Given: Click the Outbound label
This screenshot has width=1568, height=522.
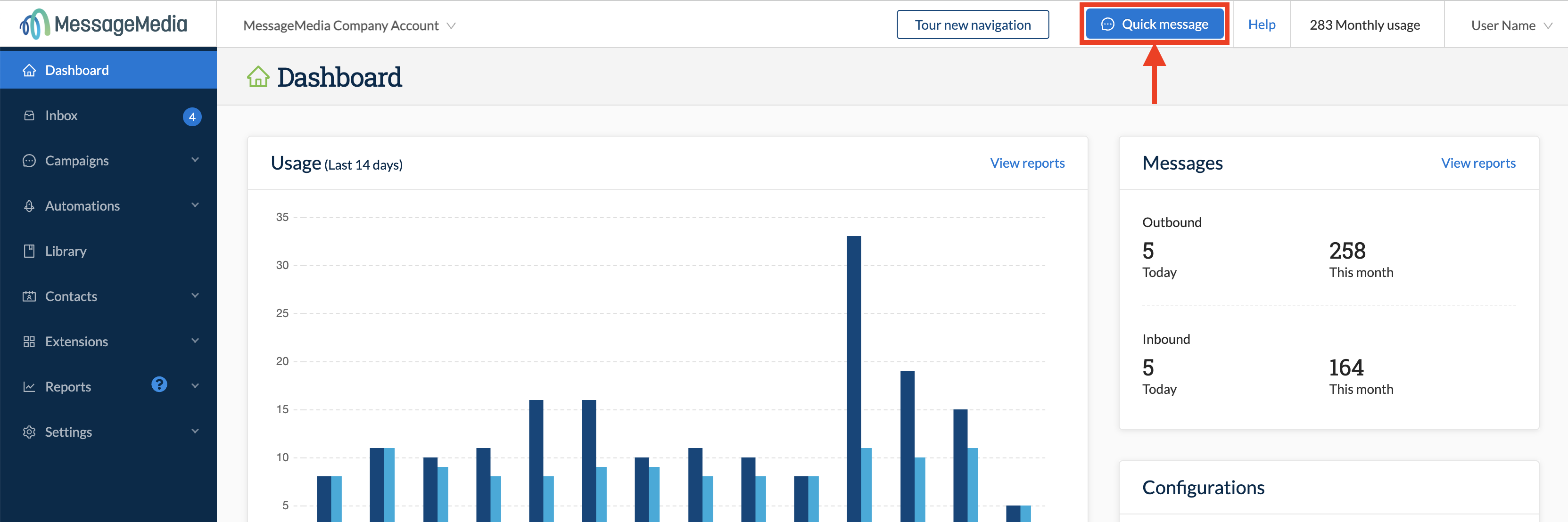Looking at the screenshot, I should tap(1172, 223).
